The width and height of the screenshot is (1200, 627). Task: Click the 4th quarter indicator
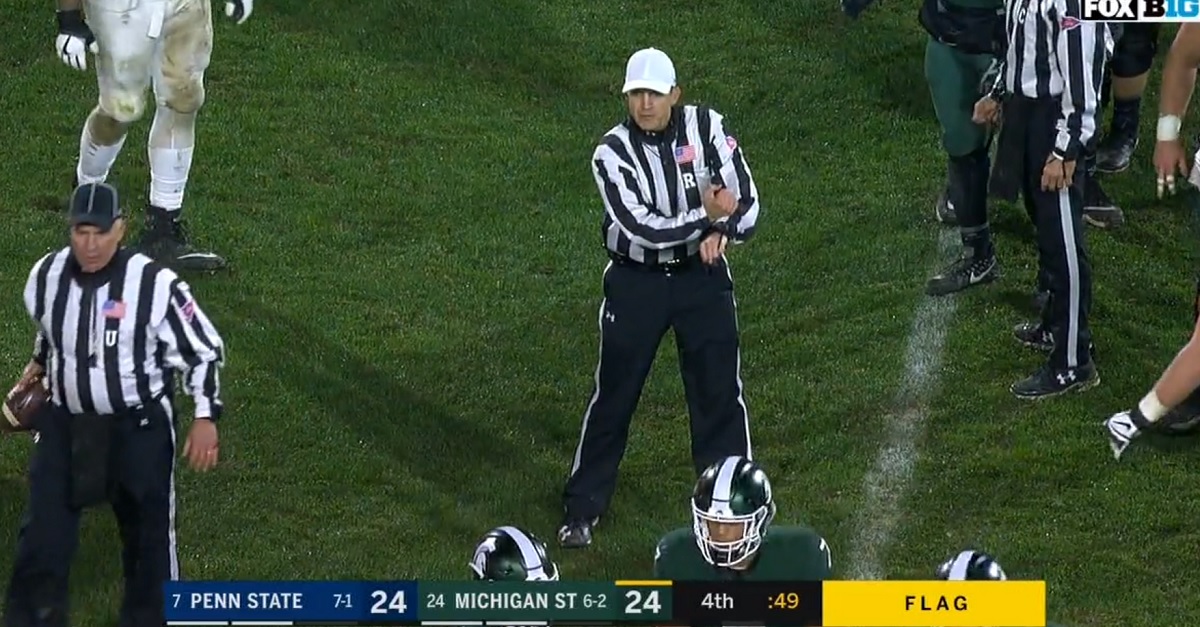click(x=716, y=602)
